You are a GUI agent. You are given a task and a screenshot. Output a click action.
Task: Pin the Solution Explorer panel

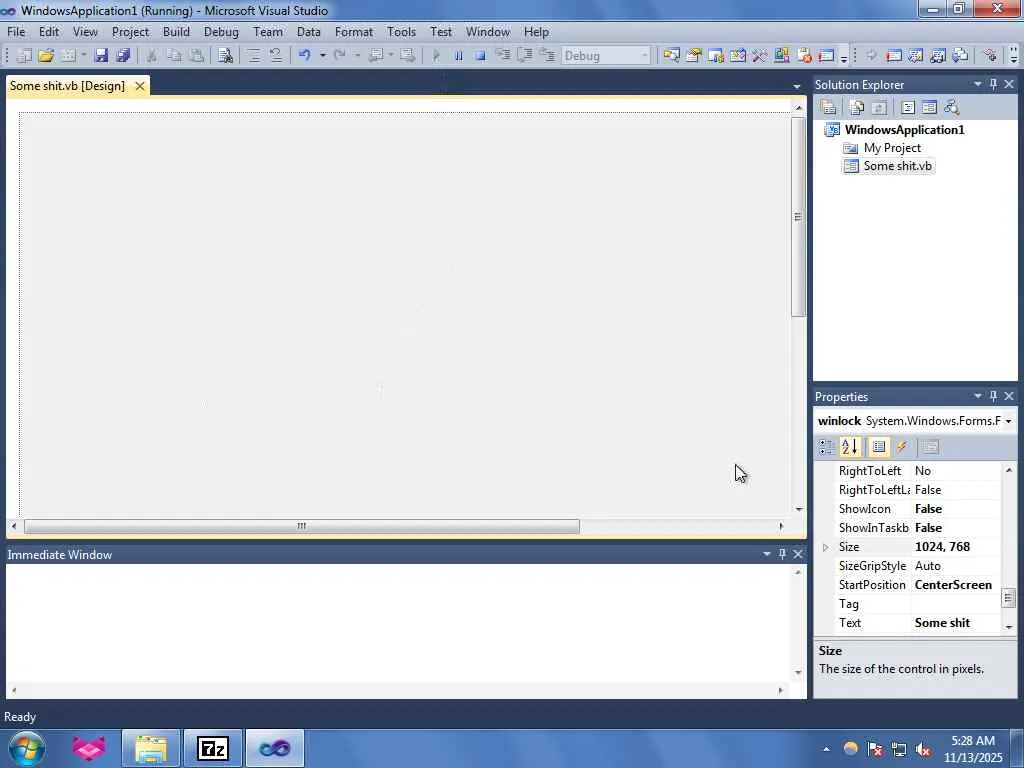point(993,84)
